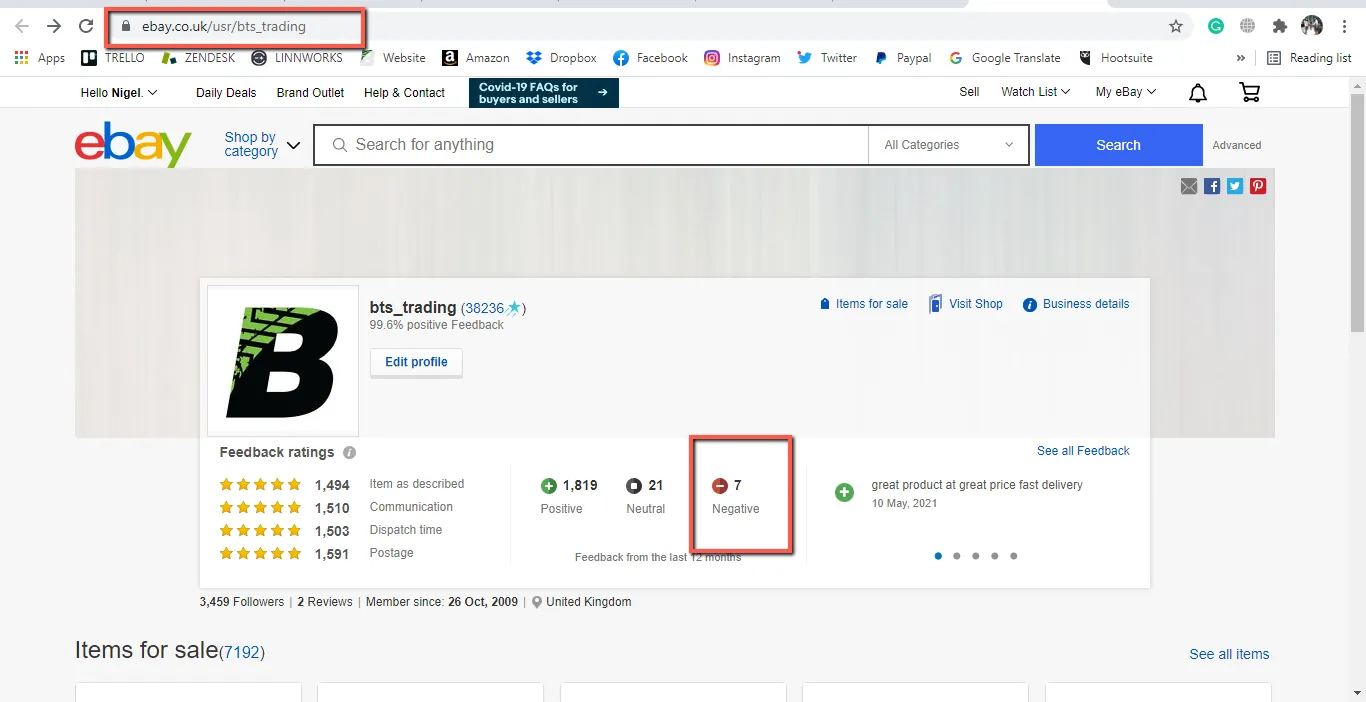Share the profile on Facebook icon

point(1212,186)
